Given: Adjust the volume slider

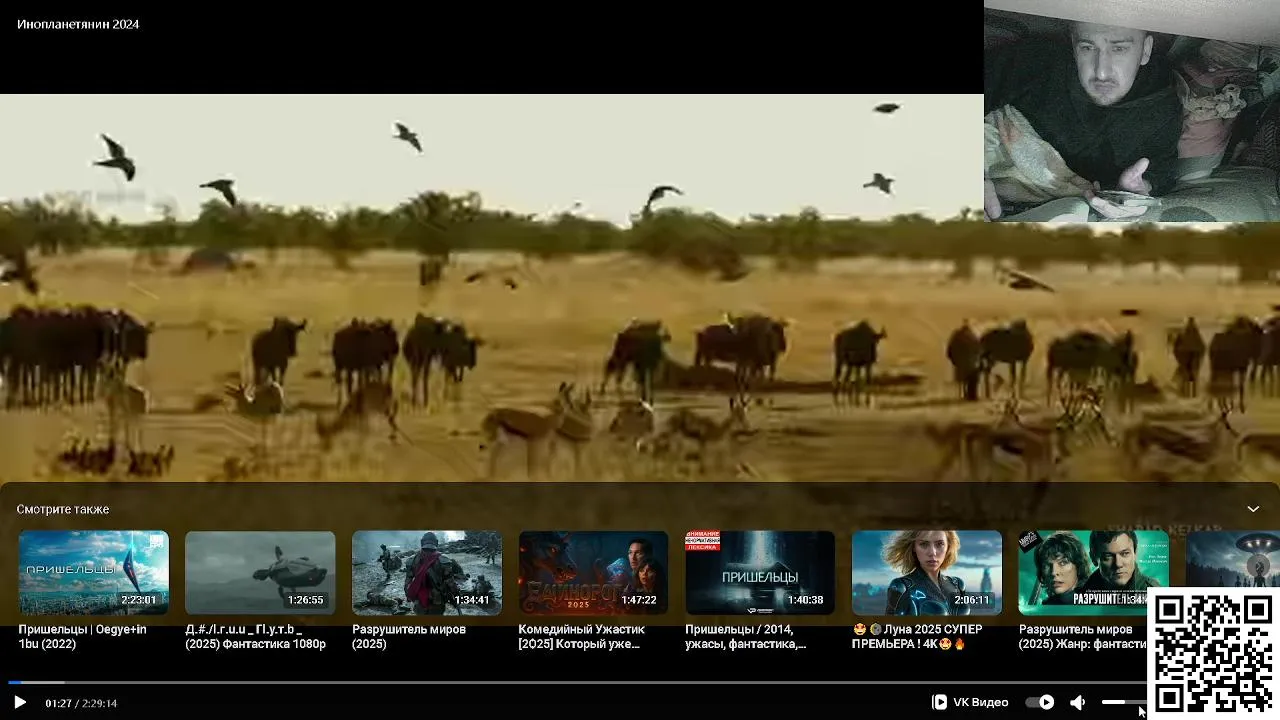Looking at the screenshot, I should pos(1123,702).
